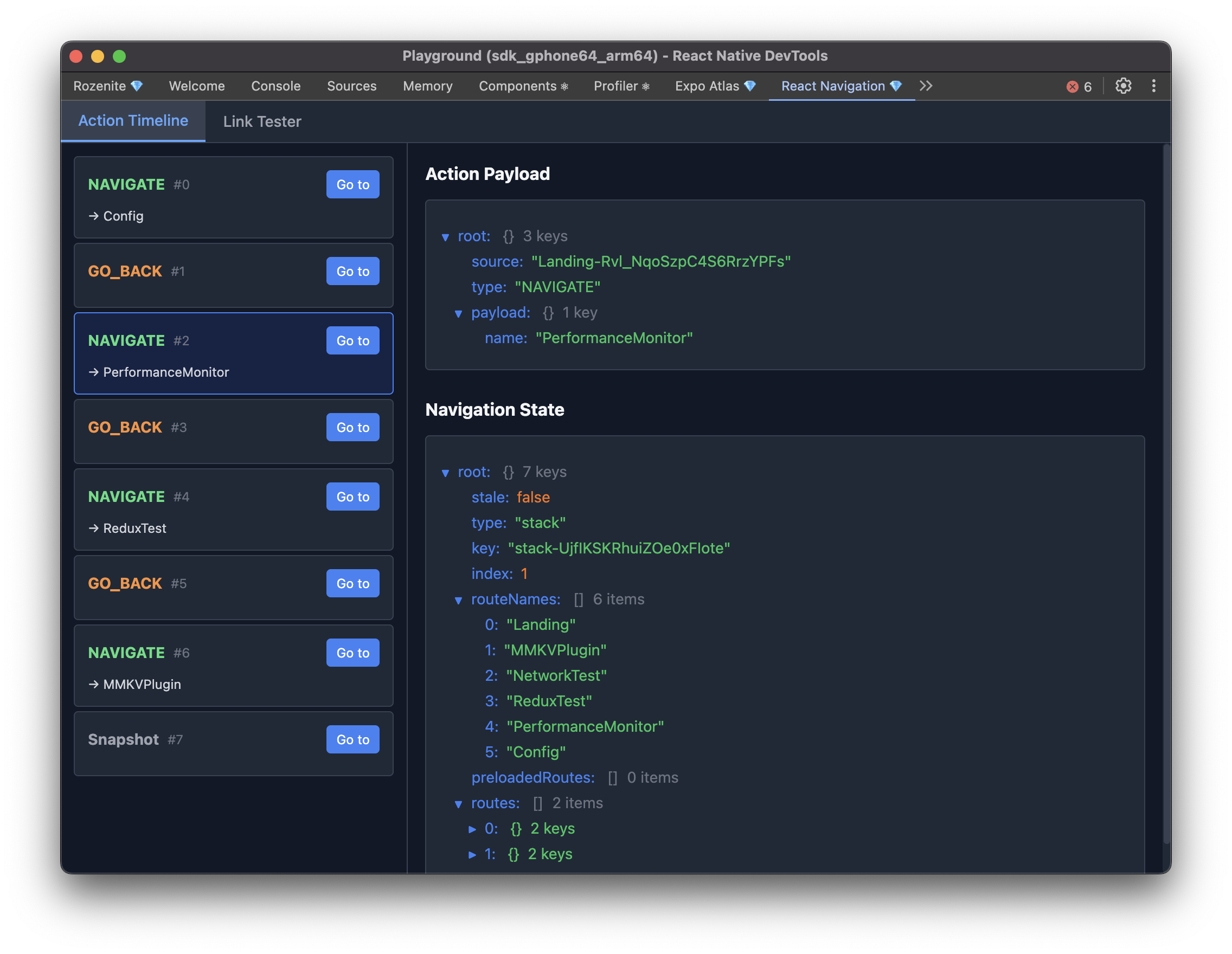Expand route 1 in the routes array
The height and width of the screenshot is (954, 1232).
click(x=472, y=854)
